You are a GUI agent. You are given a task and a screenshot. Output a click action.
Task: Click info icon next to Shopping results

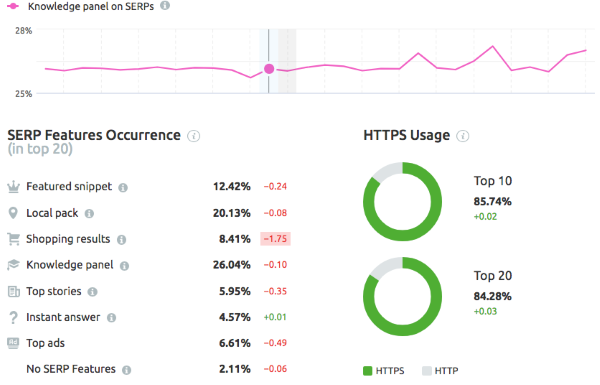coord(121,240)
